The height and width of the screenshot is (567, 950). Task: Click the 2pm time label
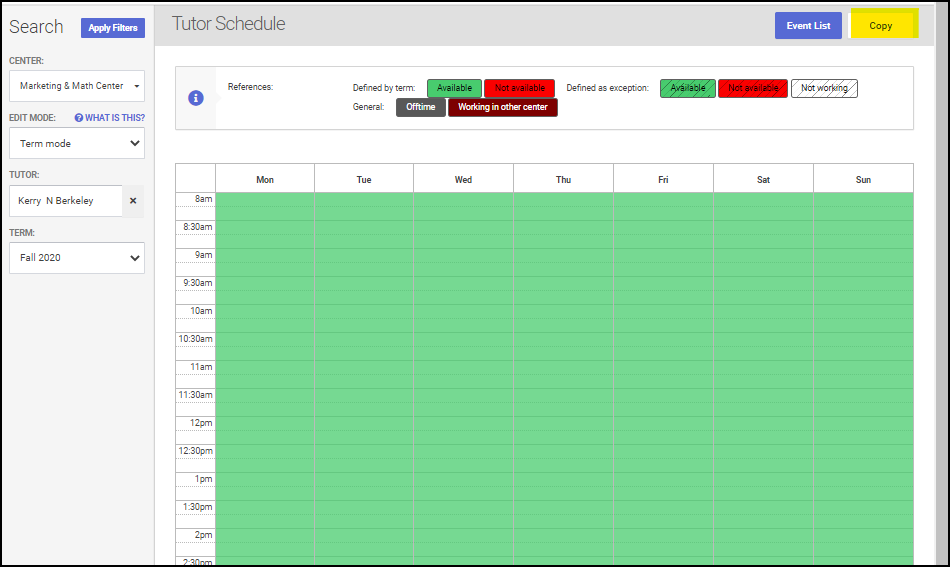click(204, 535)
